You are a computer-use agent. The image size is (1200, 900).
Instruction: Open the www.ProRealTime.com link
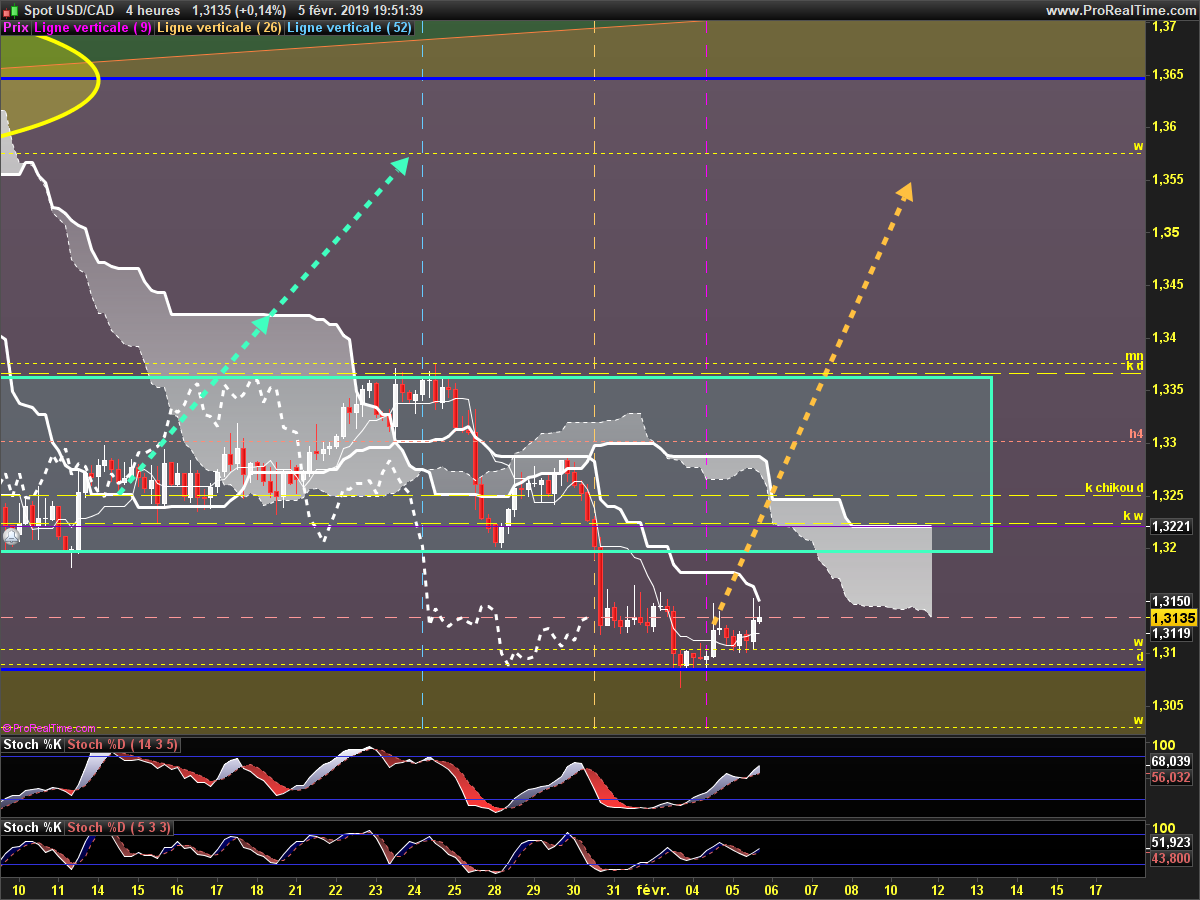(x=1120, y=10)
